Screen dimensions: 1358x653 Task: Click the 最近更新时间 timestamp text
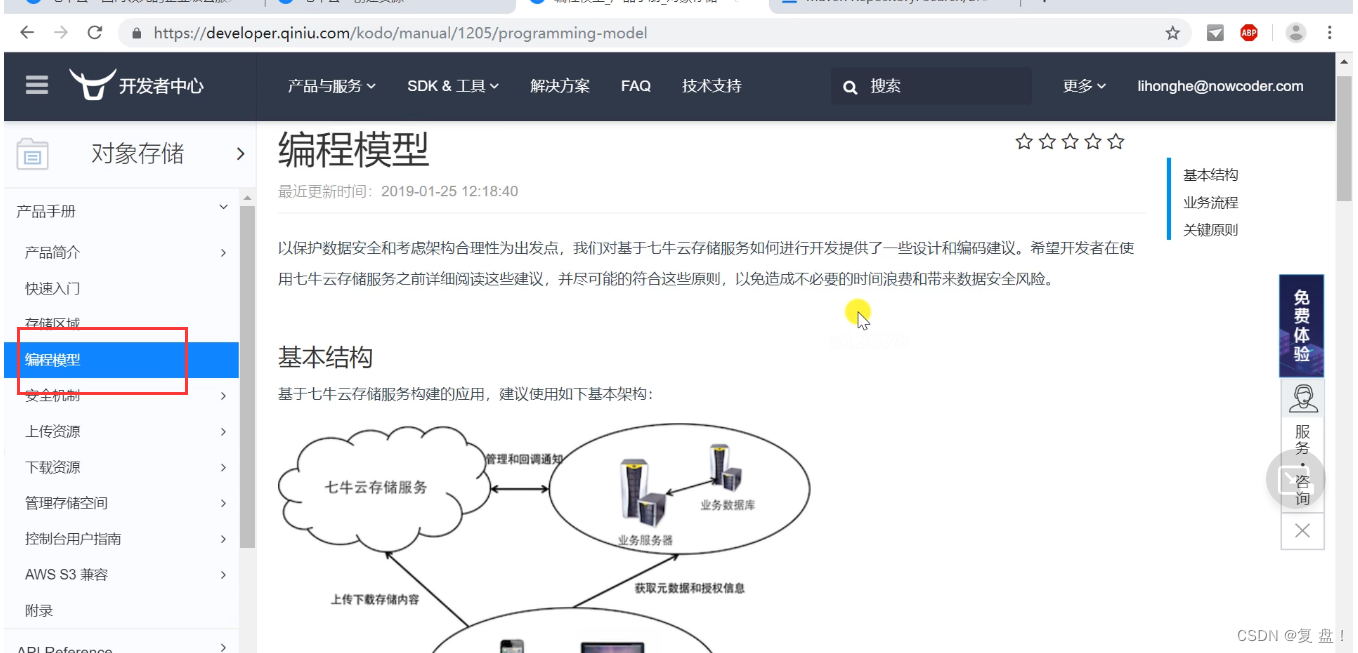tap(398, 191)
